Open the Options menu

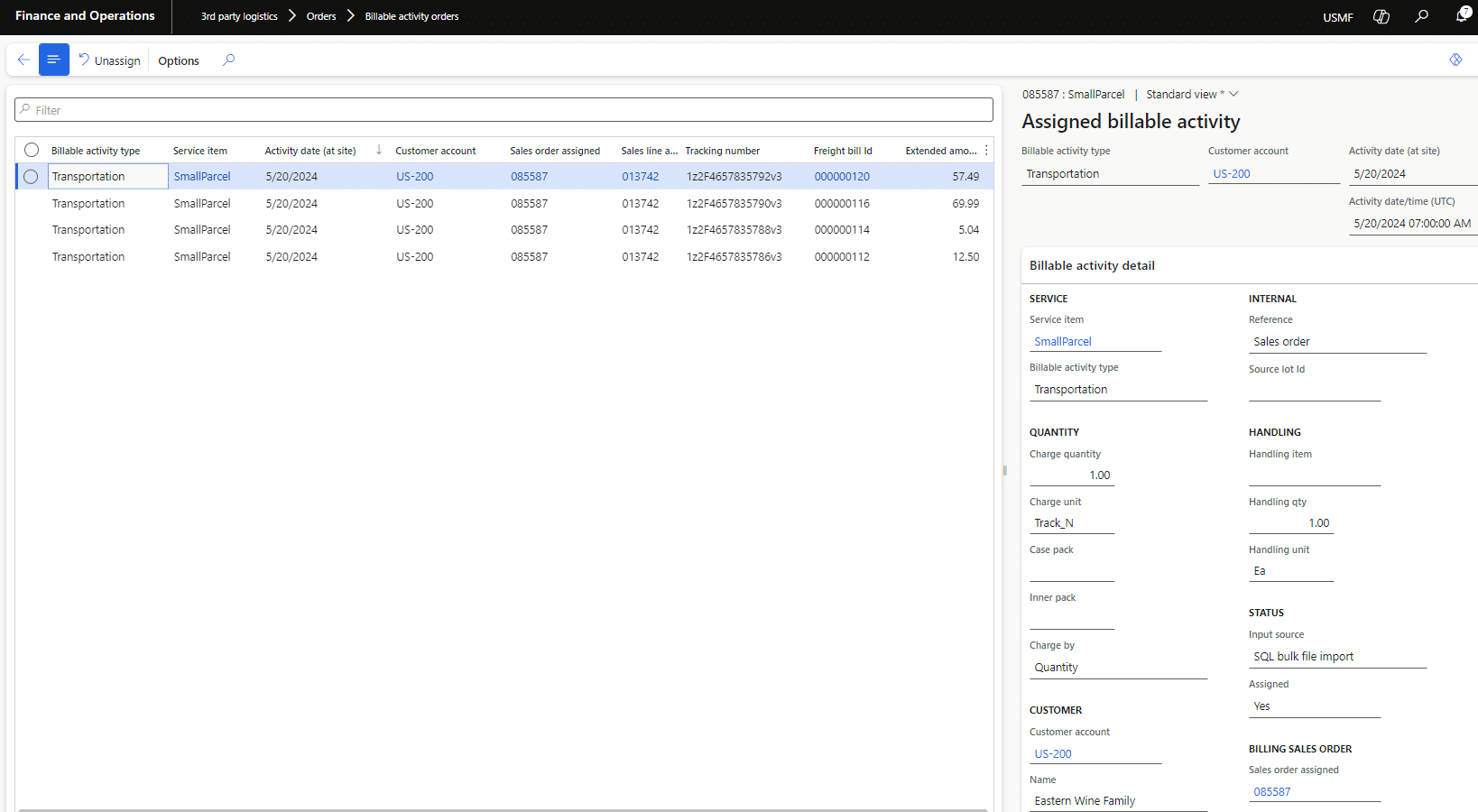click(x=179, y=60)
